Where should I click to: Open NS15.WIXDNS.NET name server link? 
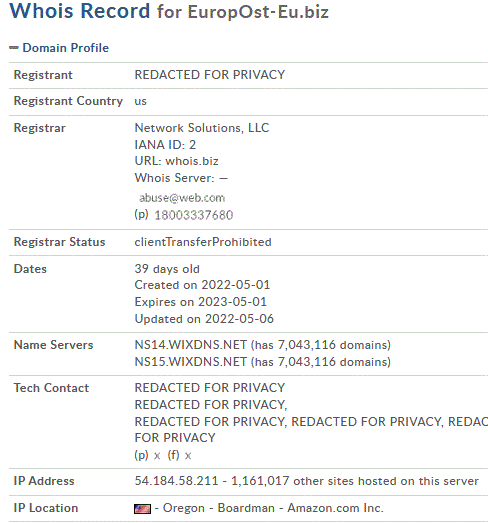(x=190, y=362)
